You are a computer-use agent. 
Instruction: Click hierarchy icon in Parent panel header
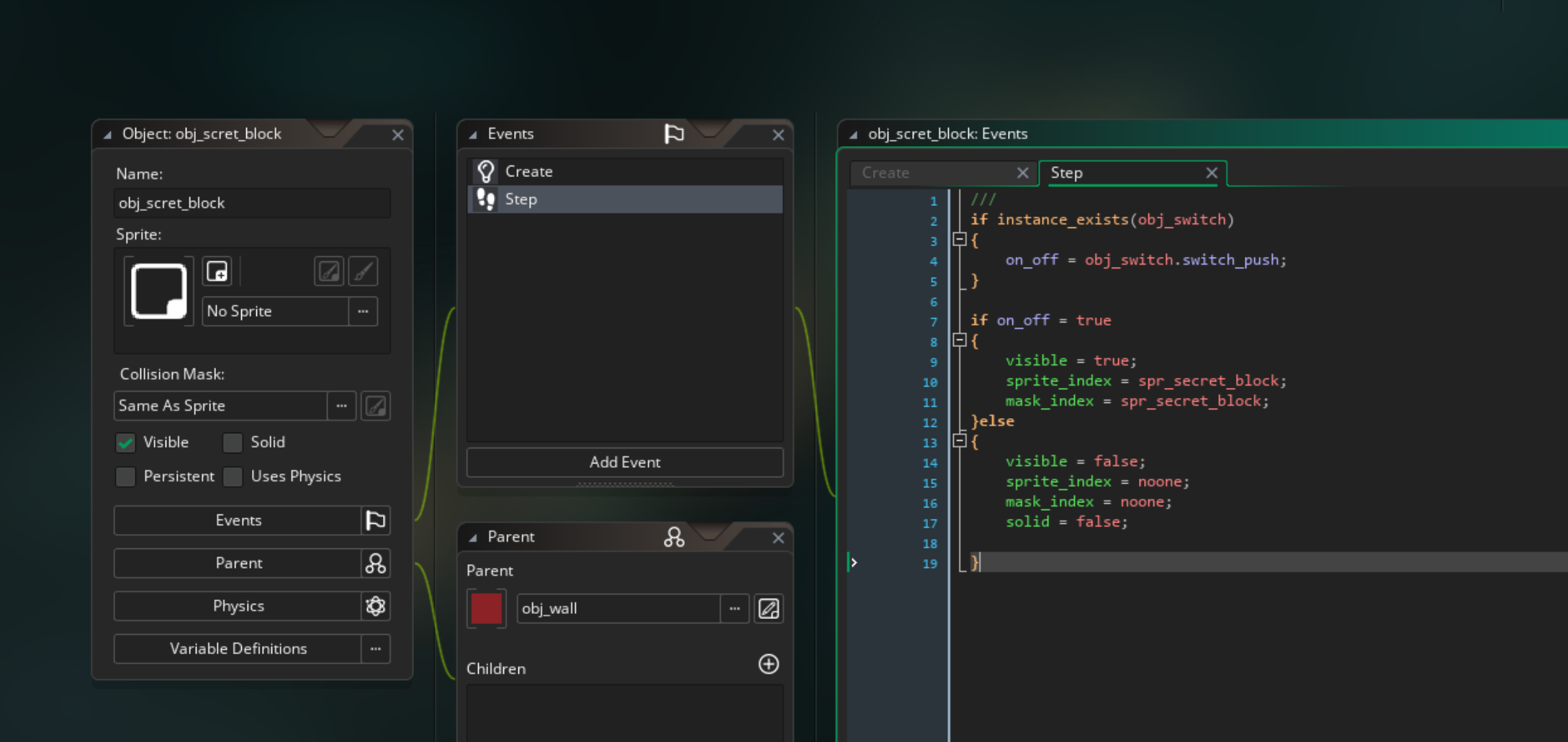point(674,537)
